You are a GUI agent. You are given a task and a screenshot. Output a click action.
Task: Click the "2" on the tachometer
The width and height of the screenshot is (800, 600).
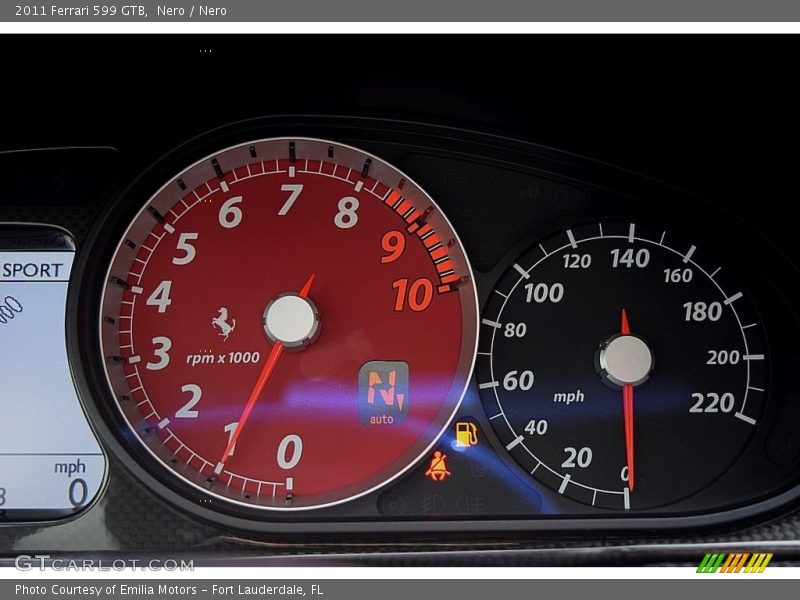(189, 401)
